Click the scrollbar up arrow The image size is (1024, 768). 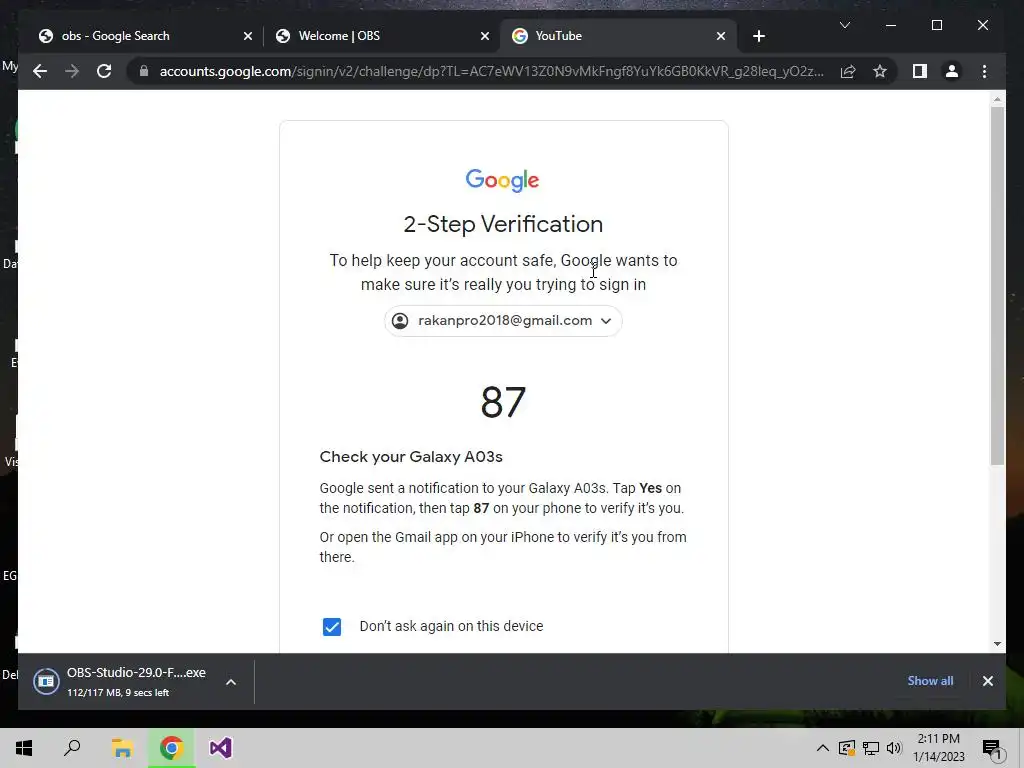997,99
